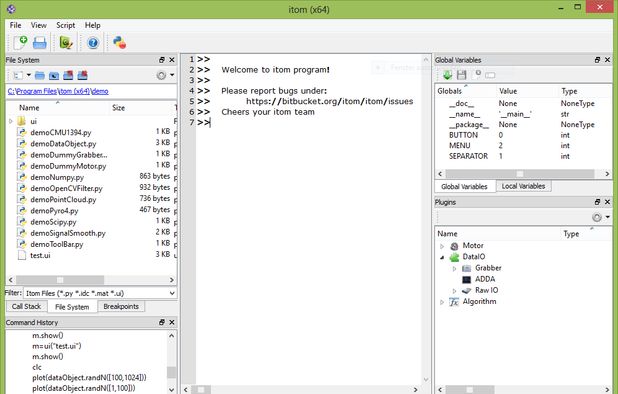Open the Script menu

[65, 25]
